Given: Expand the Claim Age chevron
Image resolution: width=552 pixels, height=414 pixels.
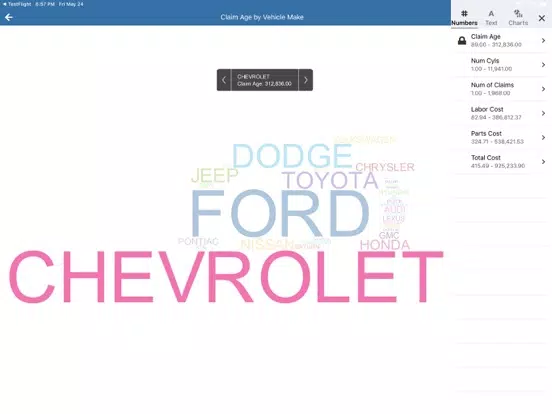Looking at the screenshot, I should (x=543, y=40).
